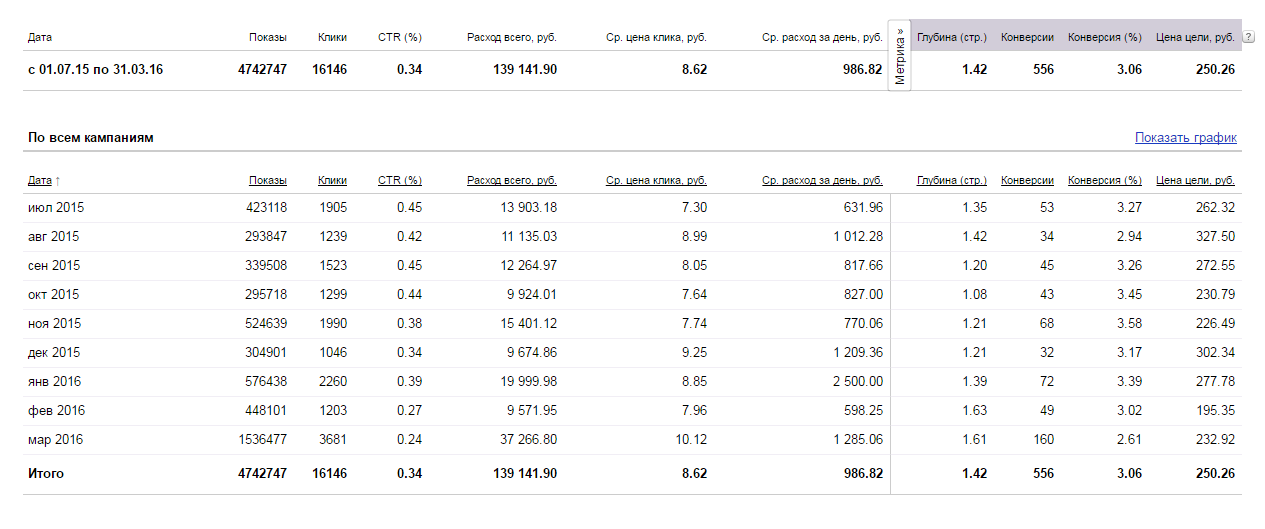Sort by underlined Расход всего, руб. header
Viewport: 1265px width, 529px height.
512,181
